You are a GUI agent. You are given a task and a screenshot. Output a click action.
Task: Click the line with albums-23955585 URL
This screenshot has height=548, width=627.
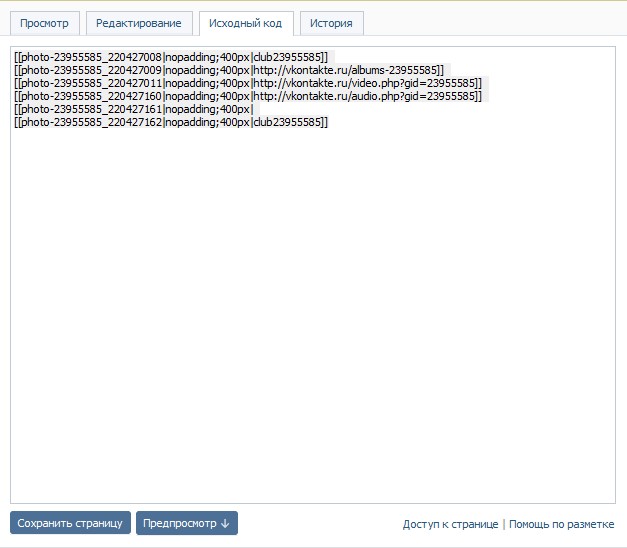229,70
